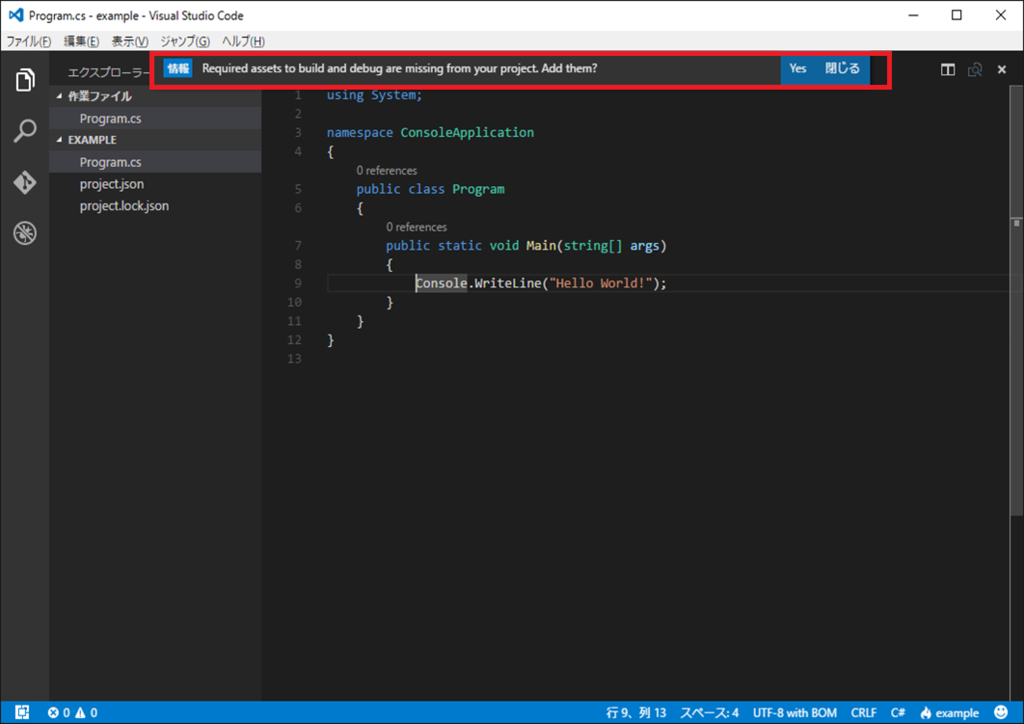
Task: Click Yes to add required assets
Action: point(797,69)
